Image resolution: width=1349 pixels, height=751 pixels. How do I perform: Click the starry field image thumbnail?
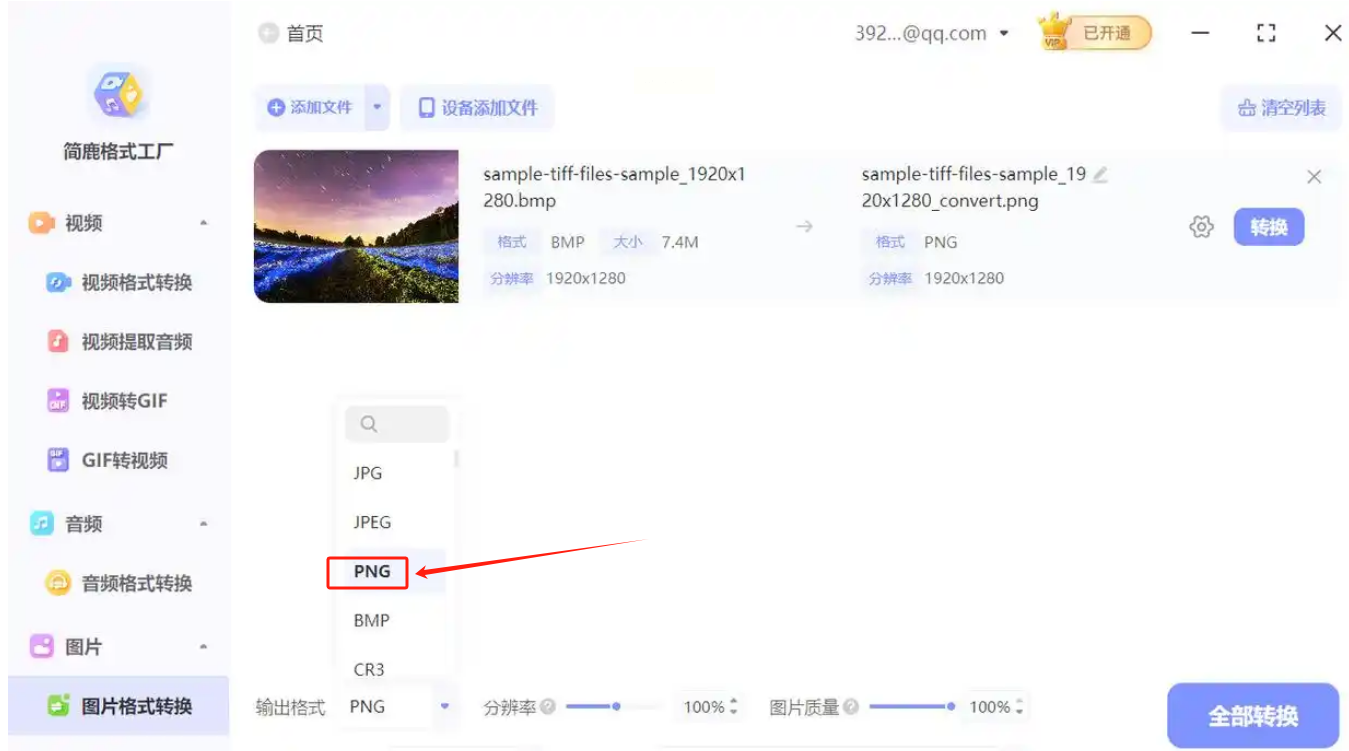tap(356, 226)
